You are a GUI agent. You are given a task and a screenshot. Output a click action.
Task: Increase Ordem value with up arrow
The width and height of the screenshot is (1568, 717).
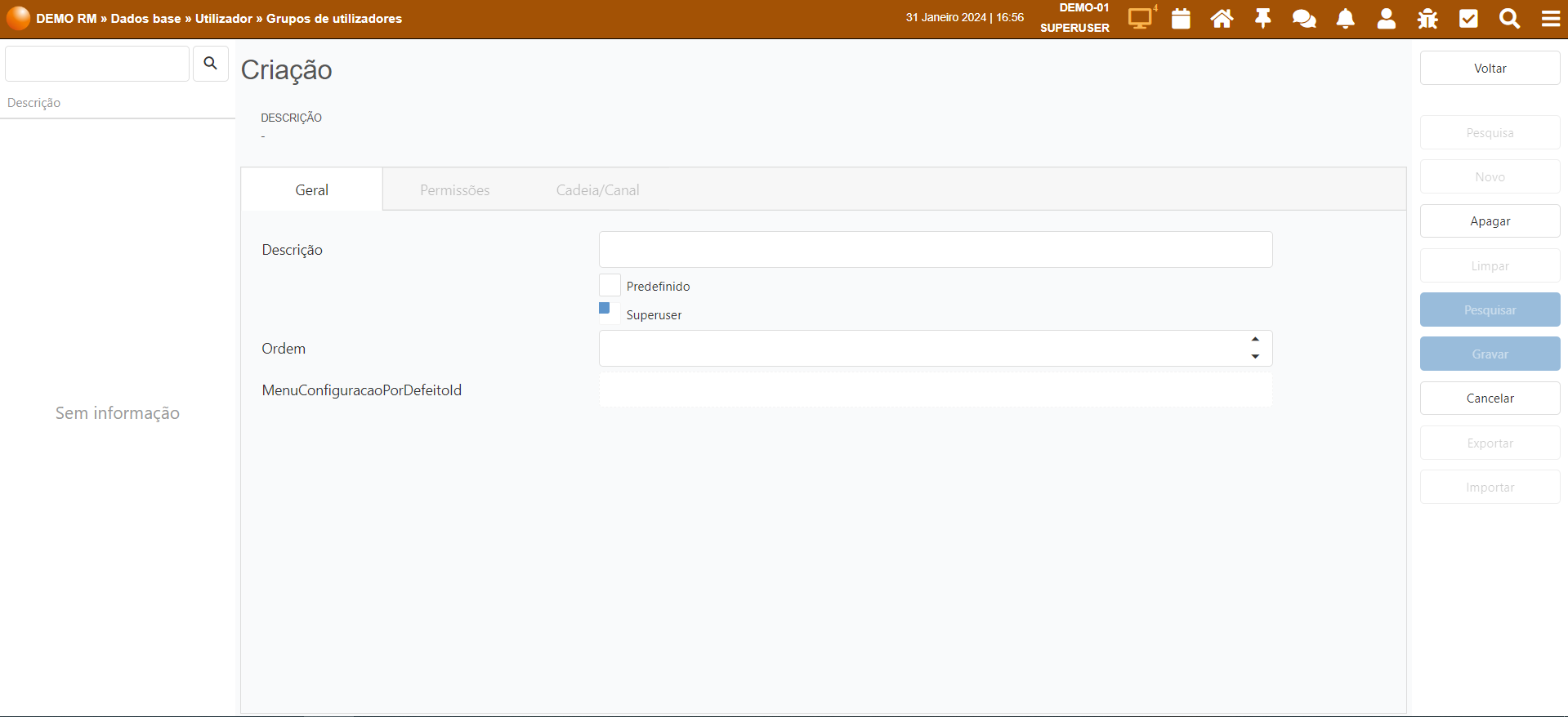pos(1255,339)
